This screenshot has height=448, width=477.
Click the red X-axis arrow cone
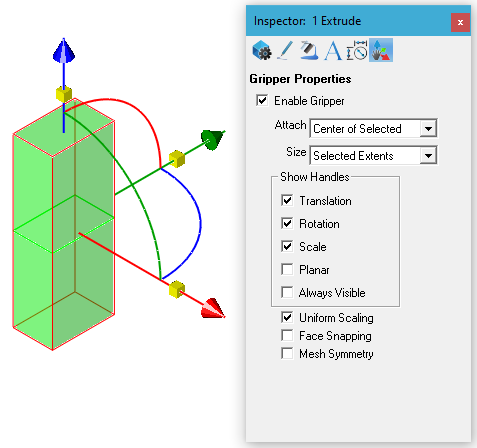(213, 309)
